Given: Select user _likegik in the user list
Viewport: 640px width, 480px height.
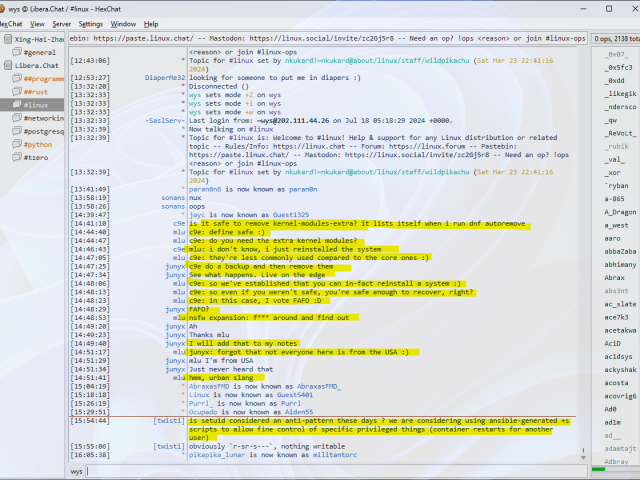Looking at the screenshot, I should [619, 93].
